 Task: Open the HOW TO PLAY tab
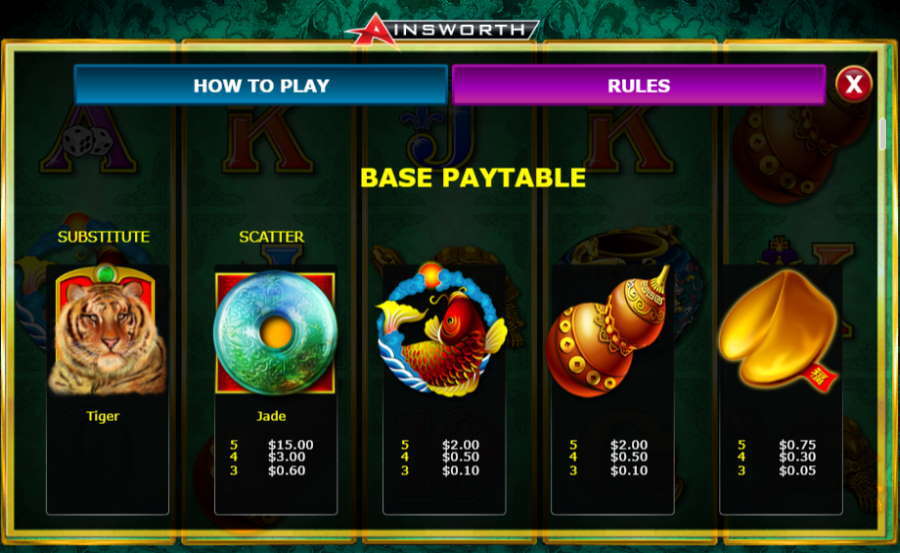[261, 85]
